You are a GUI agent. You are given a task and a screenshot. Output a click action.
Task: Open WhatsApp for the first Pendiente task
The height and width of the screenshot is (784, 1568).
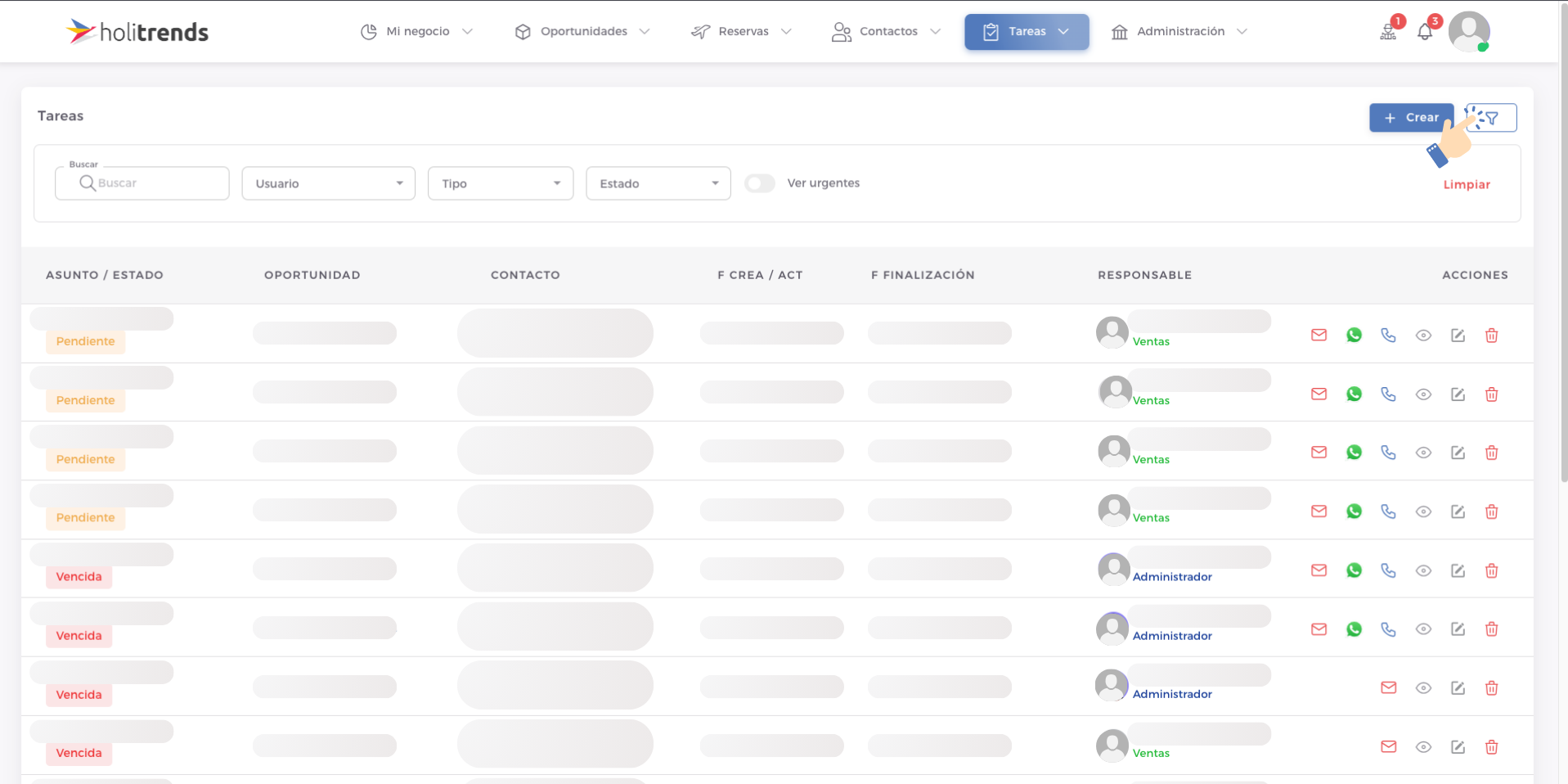(1354, 335)
